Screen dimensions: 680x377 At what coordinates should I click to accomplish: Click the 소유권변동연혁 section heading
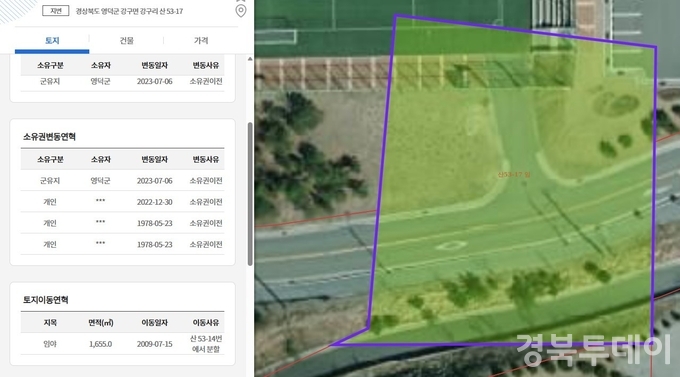pyautogui.click(x=49, y=137)
